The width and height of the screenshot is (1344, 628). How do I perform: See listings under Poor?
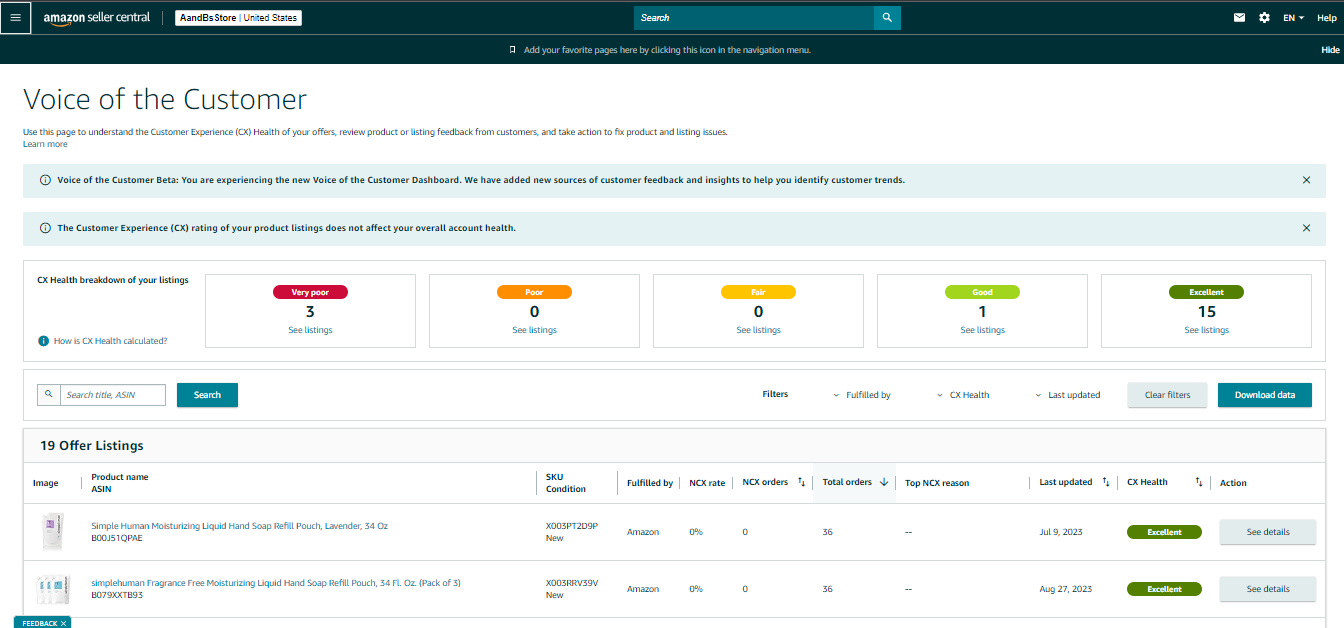click(x=534, y=330)
